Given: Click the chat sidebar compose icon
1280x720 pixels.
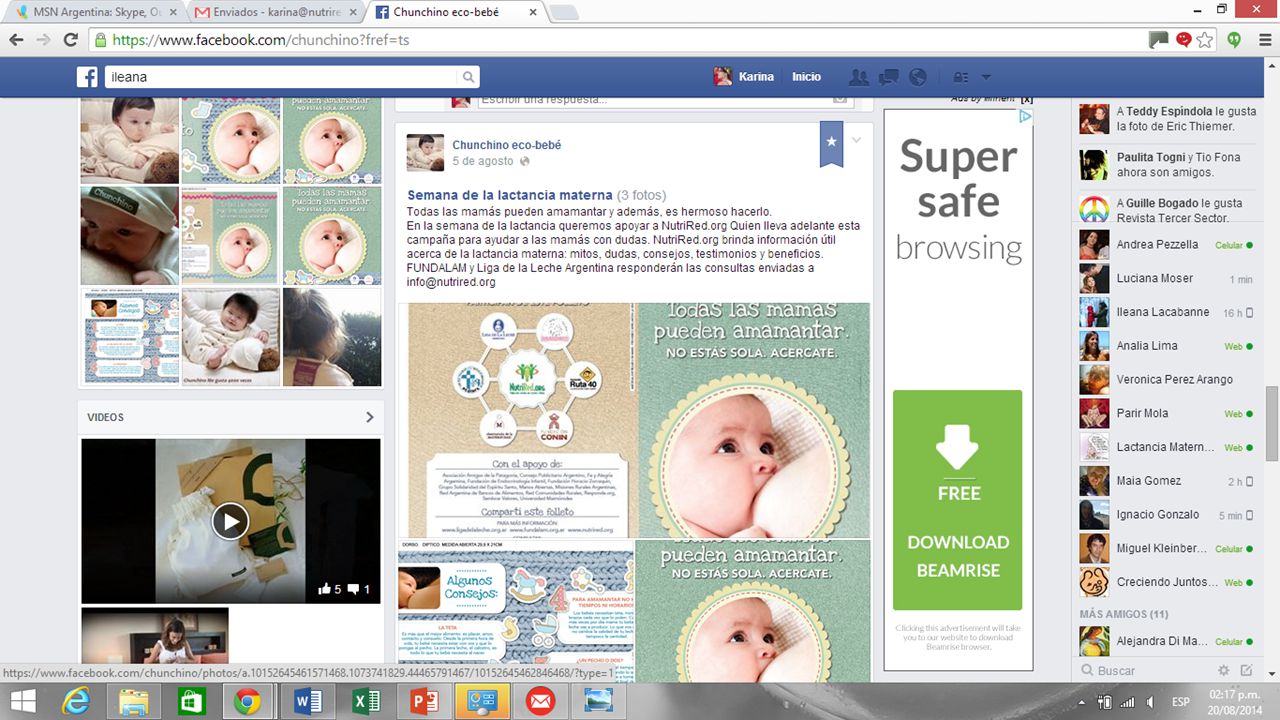Looking at the screenshot, I should click(x=1246, y=671).
